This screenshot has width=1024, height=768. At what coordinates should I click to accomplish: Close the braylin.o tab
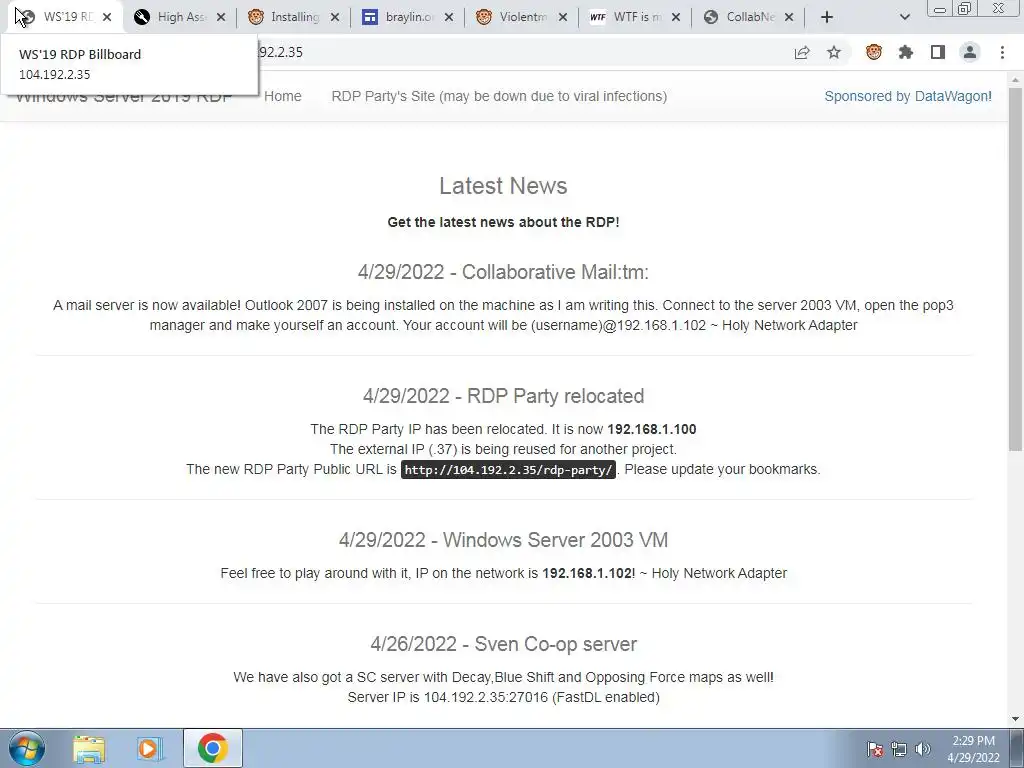pyautogui.click(x=449, y=17)
